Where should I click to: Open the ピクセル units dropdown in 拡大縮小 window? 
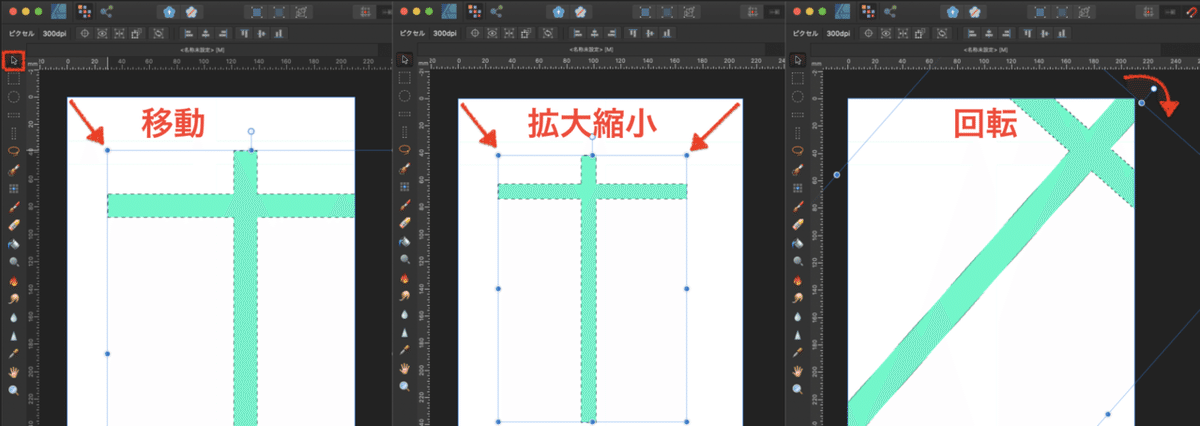[413, 33]
